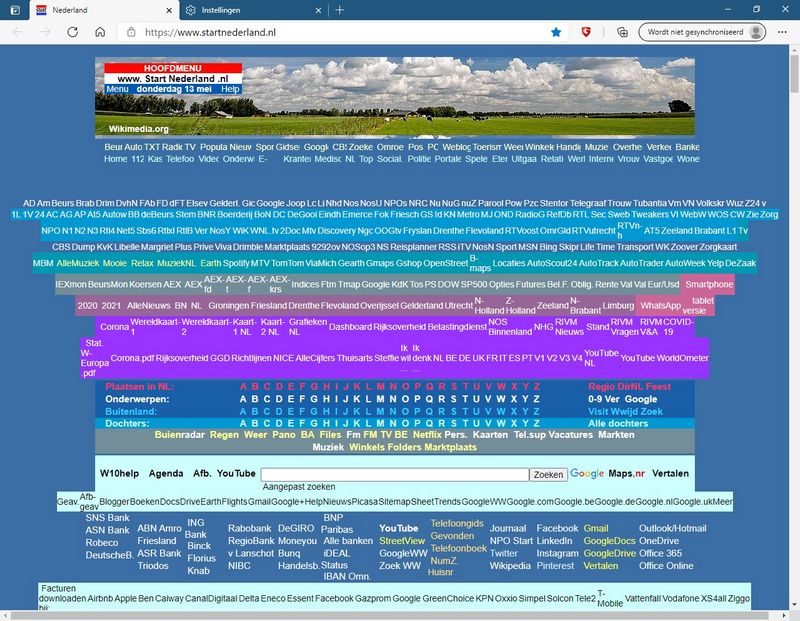The width and height of the screenshot is (800, 621).
Task: Toggle the blue favorites star
Action: click(x=556, y=32)
